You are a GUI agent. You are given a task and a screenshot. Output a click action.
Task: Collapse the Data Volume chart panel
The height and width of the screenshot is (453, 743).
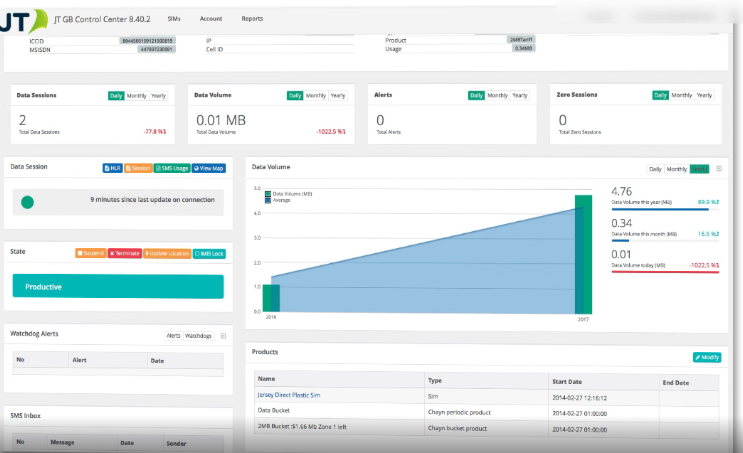click(719, 169)
